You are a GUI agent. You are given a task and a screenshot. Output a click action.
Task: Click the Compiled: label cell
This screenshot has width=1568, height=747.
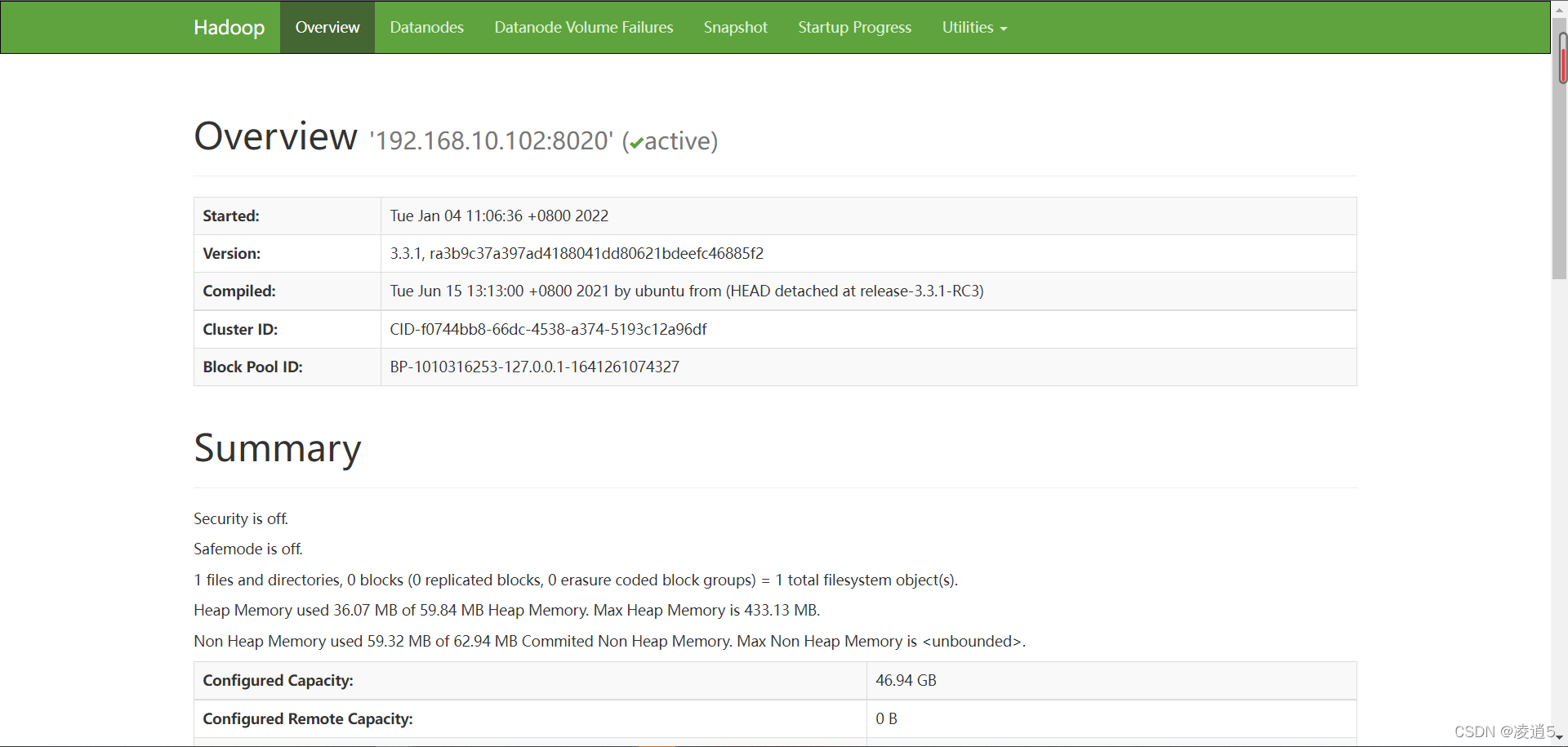[x=287, y=291]
